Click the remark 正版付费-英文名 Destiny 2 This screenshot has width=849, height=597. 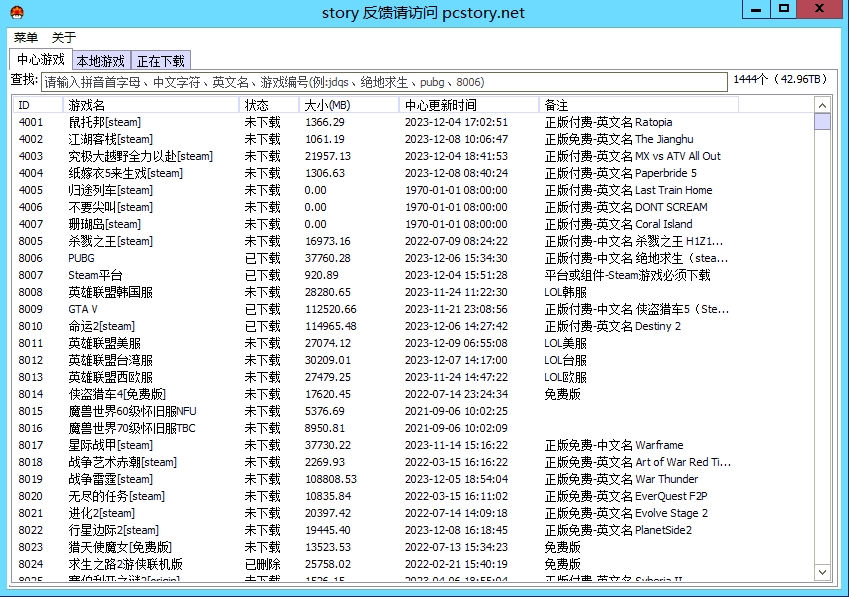pyautogui.click(x=613, y=326)
